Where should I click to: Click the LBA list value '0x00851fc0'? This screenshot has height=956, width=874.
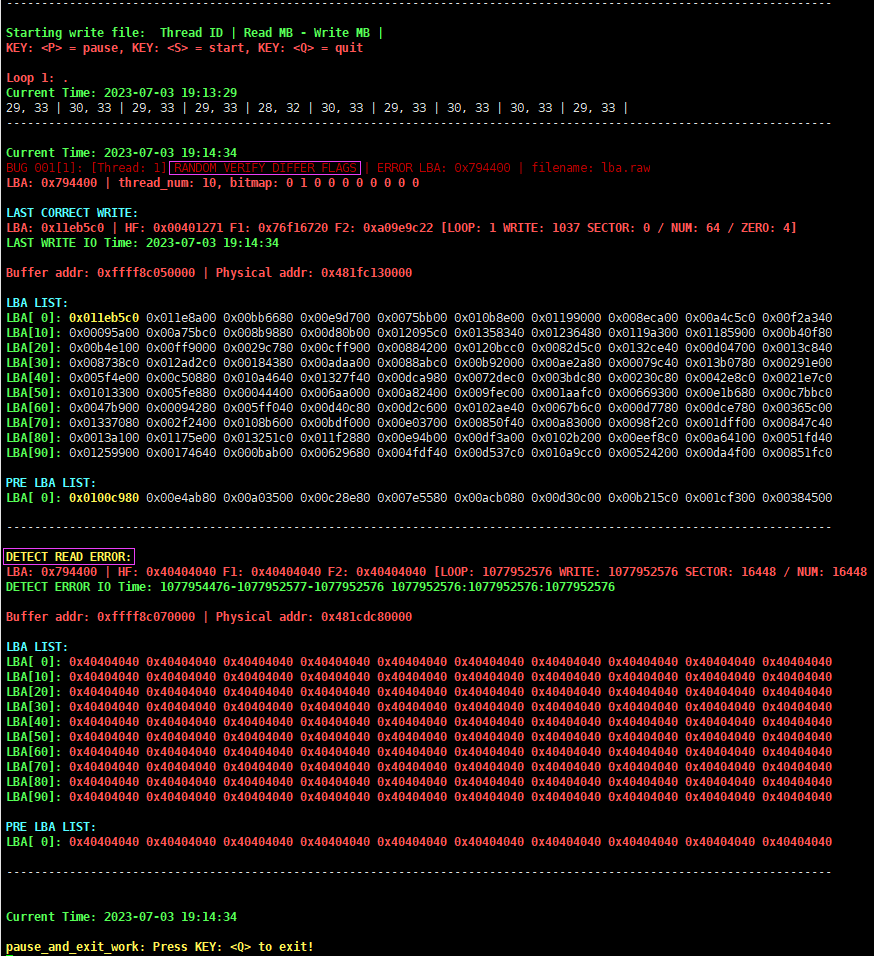tap(797, 453)
